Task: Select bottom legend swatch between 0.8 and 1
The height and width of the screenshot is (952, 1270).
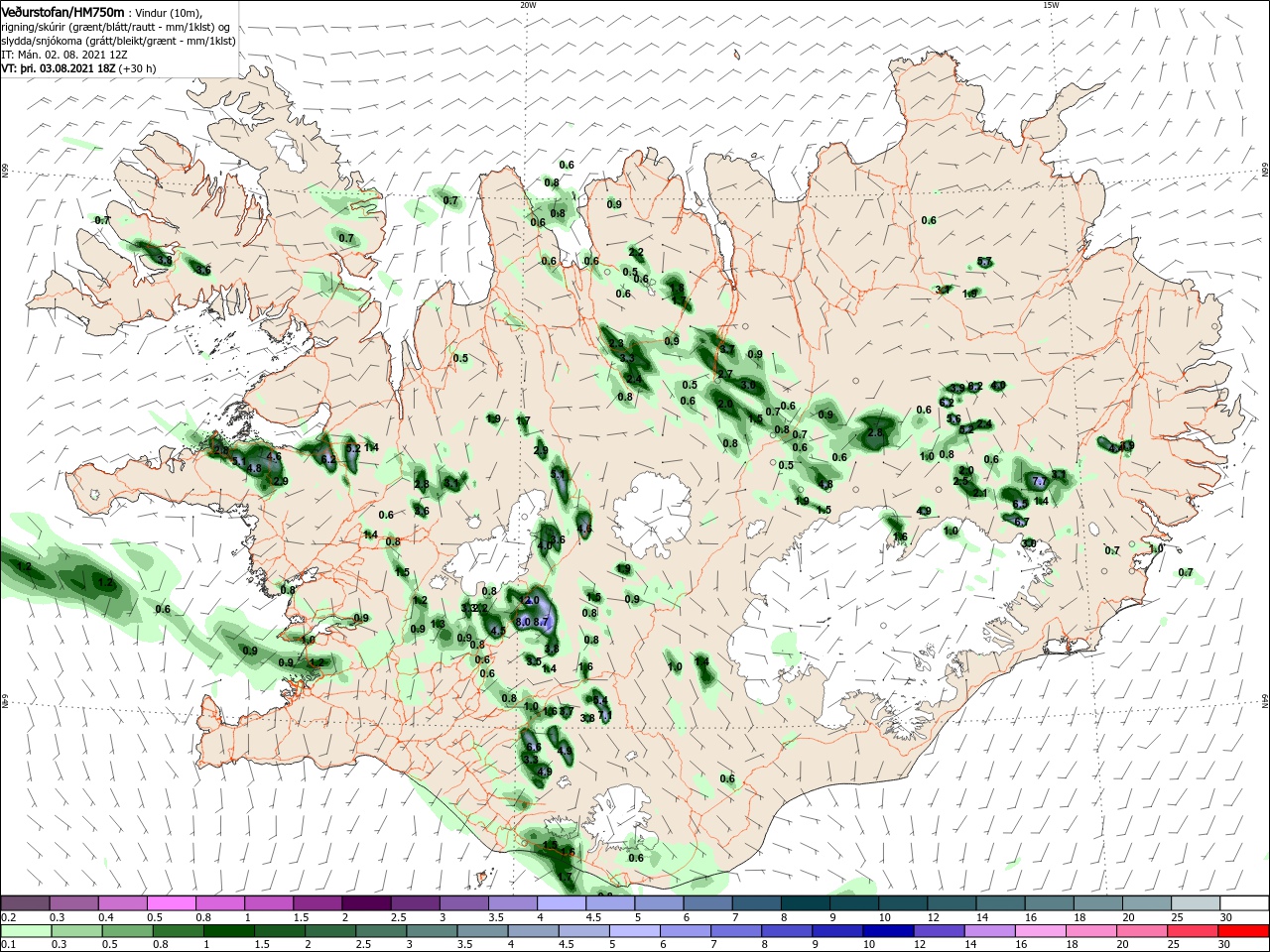Action: (x=178, y=930)
